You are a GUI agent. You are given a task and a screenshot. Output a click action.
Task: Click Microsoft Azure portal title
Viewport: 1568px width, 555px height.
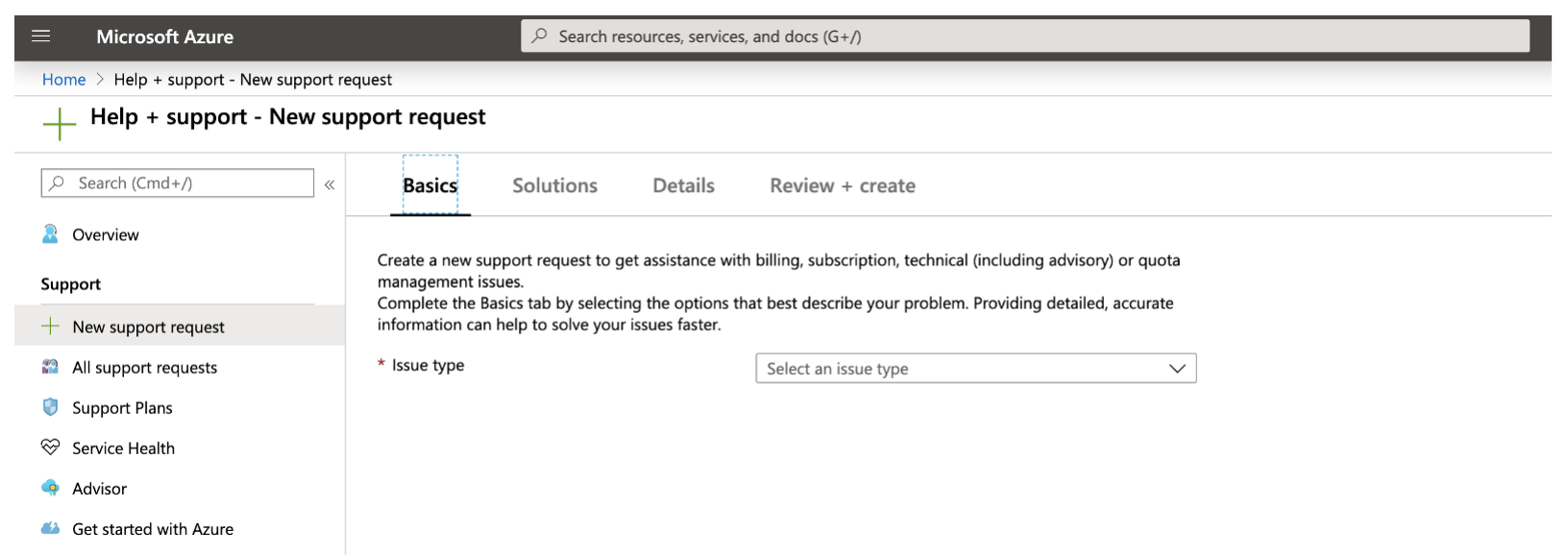pos(164,37)
